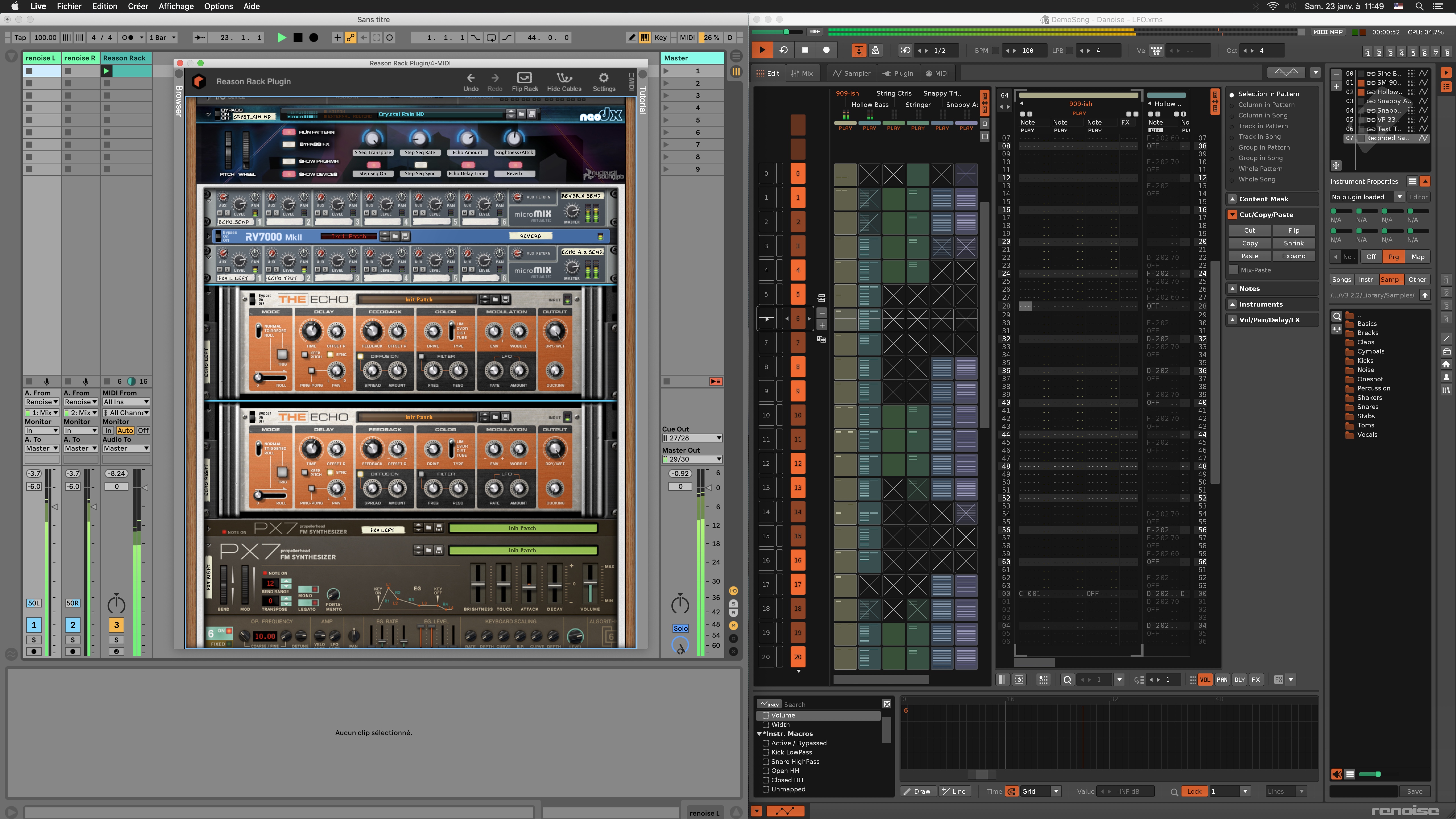The image size is (1456, 819).
Task: Click Renoise preview speaker icon
Action: click(x=1336, y=774)
